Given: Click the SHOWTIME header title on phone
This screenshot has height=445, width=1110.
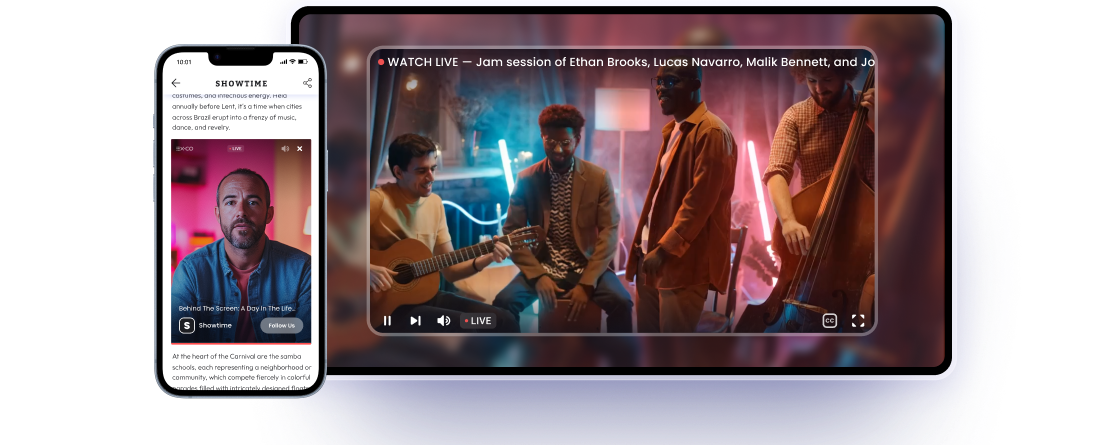Looking at the screenshot, I should (x=241, y=83).
